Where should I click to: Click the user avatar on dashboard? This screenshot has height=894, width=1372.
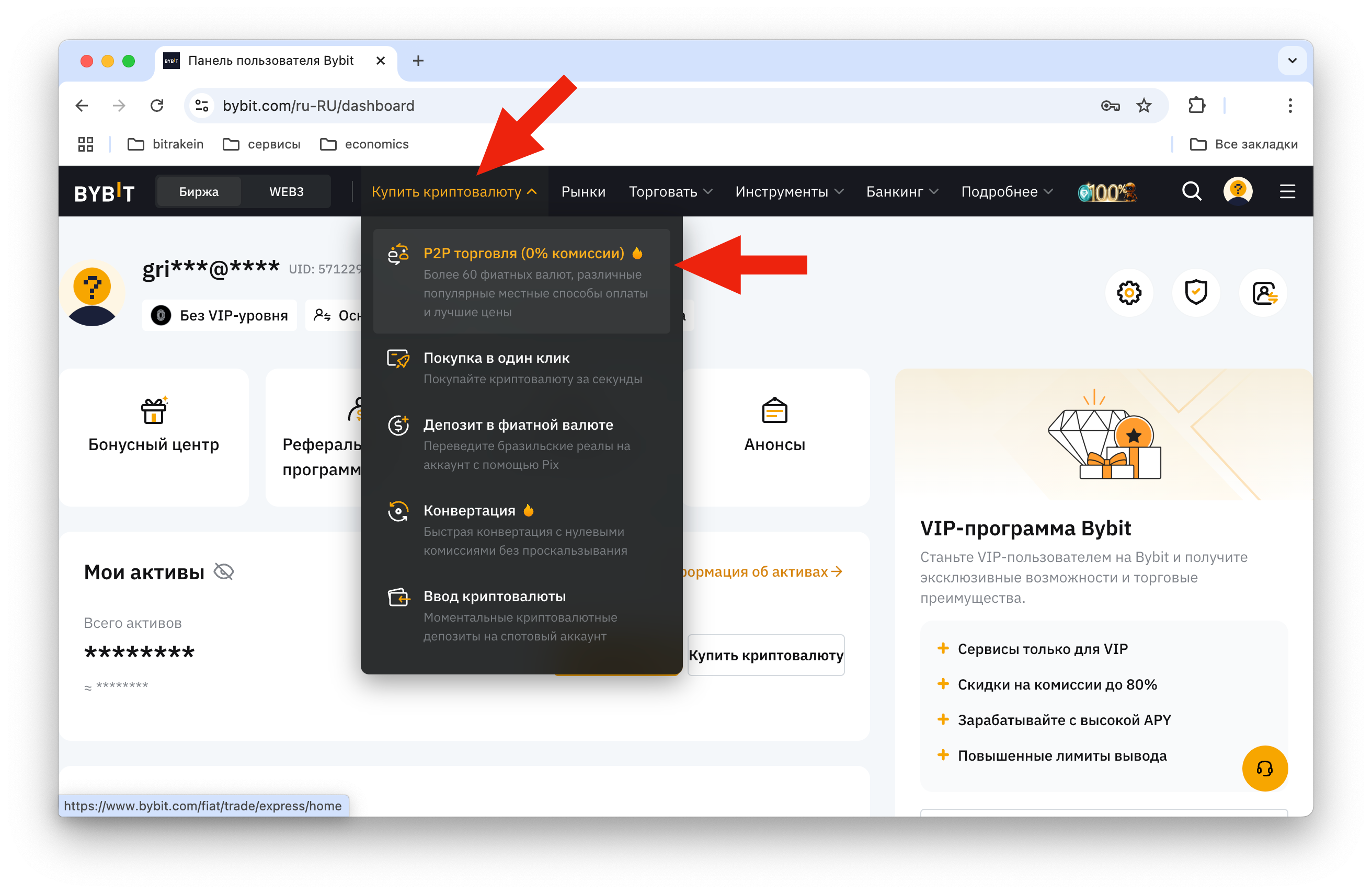[x=92, y=293]
